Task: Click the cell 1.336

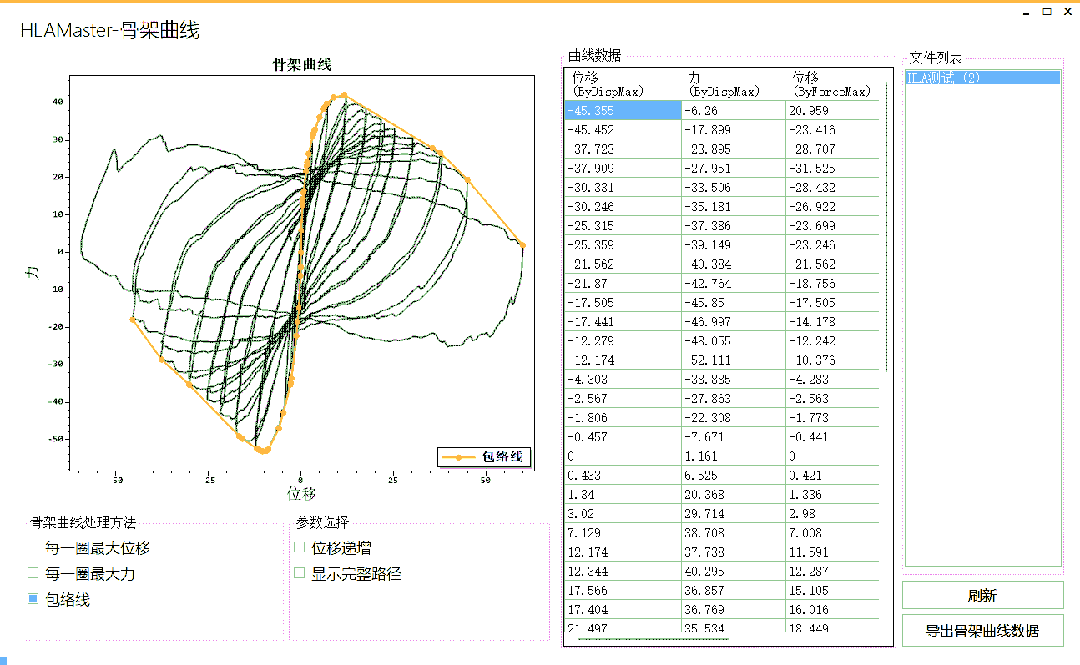Action: (833, 495)
